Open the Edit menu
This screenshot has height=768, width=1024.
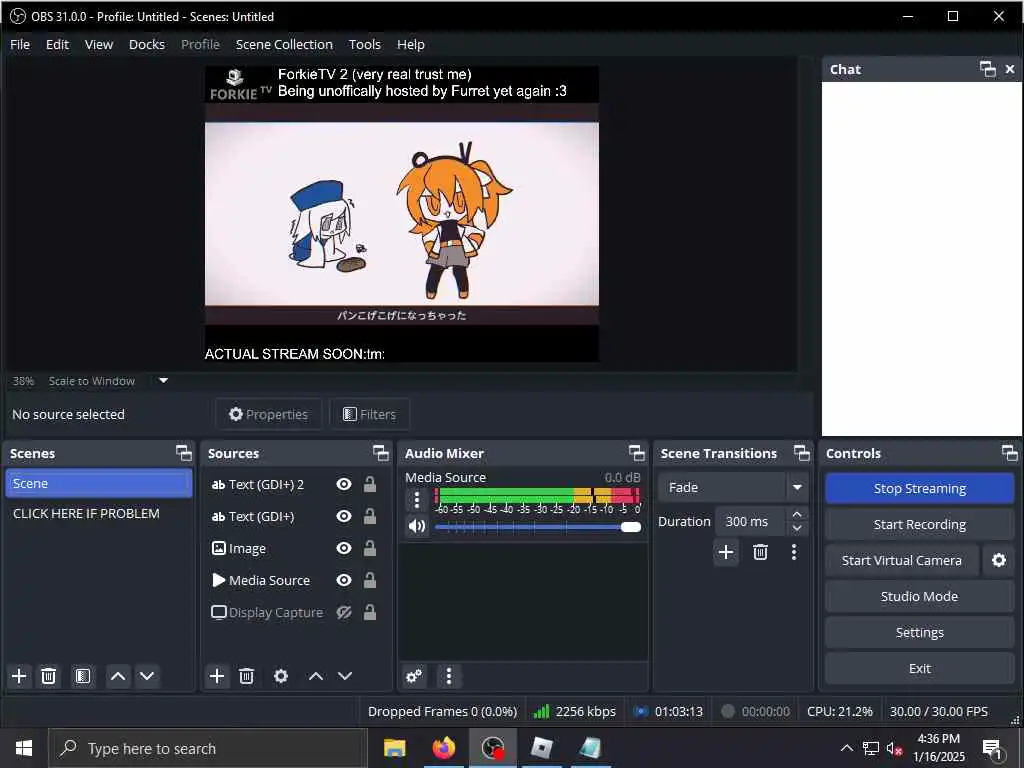(x=57, y=44)
